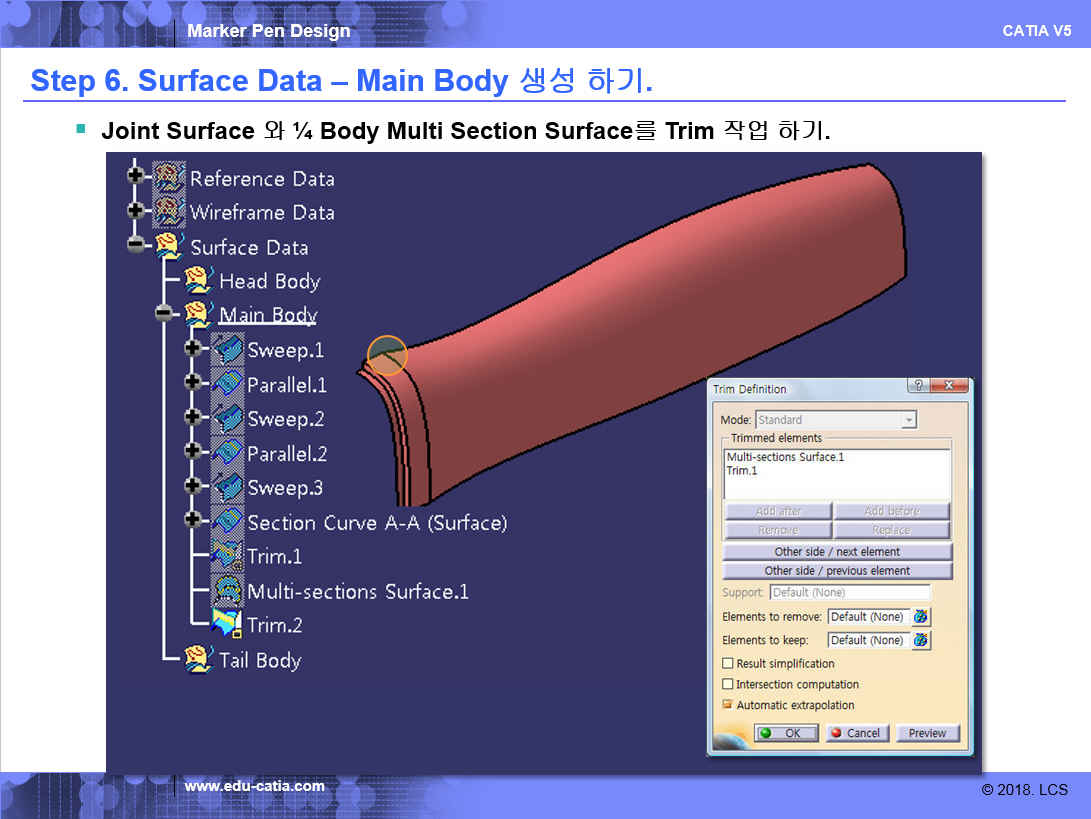The width and height of the screenshot is (1091, 819).
Task: Collapse the Main Body tree node
Action: tap(164, 314)
